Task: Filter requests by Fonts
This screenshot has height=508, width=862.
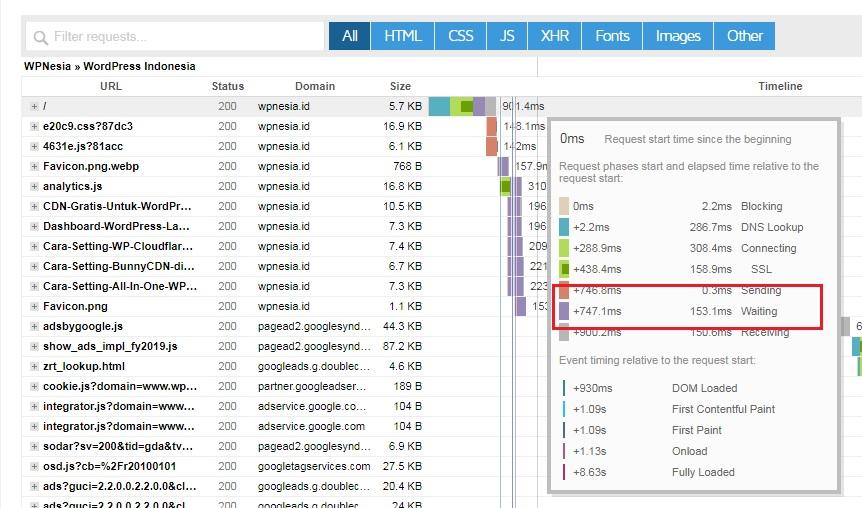Action: (x=612, y=36)
